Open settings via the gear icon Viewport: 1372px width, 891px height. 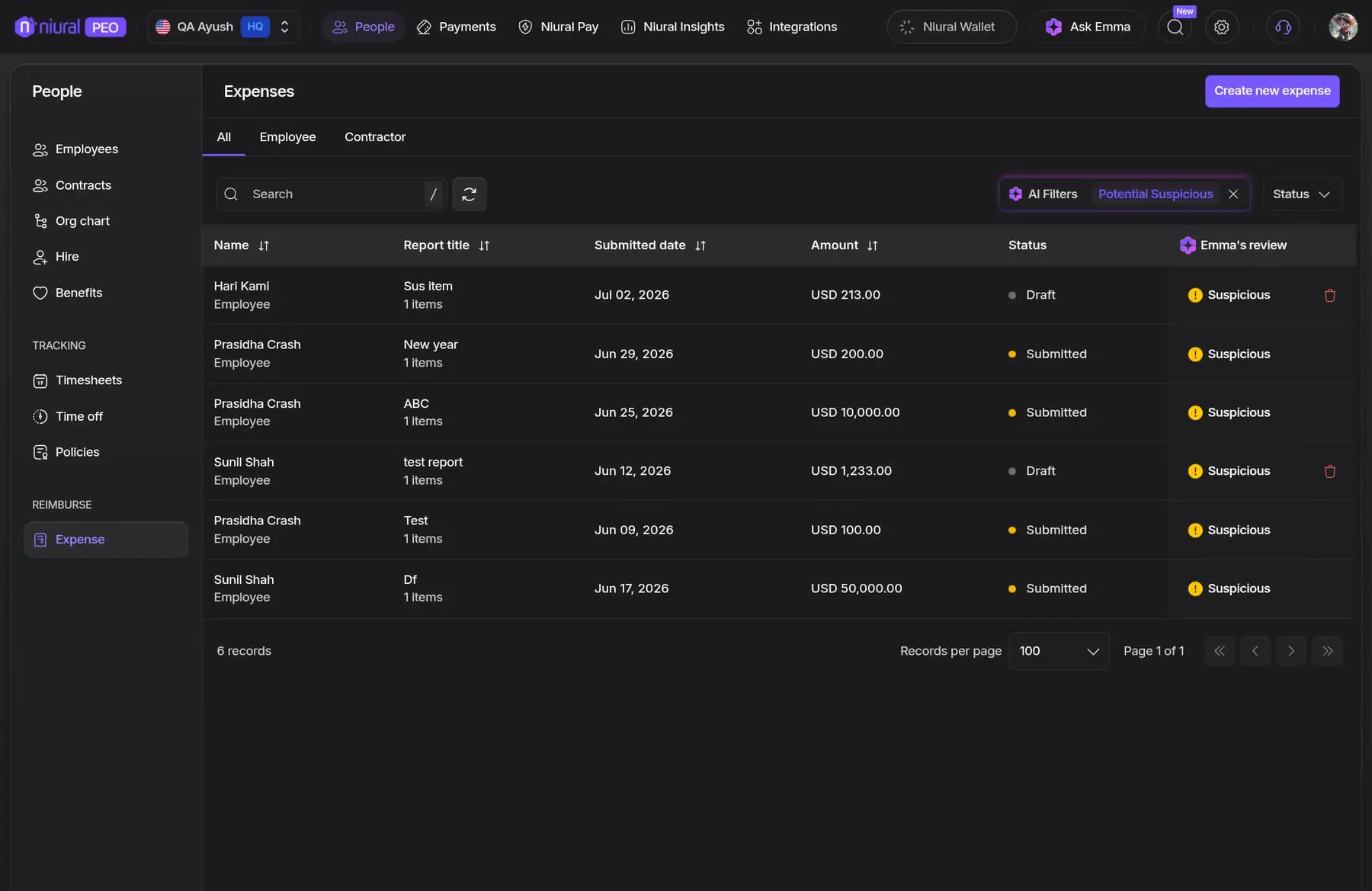[1222, 27]
